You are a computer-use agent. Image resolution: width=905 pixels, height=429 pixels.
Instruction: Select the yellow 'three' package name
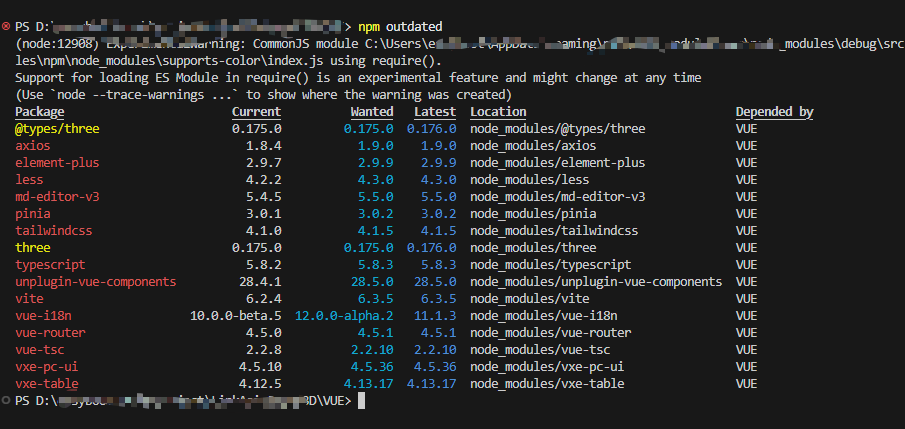[x=33, y=248]
